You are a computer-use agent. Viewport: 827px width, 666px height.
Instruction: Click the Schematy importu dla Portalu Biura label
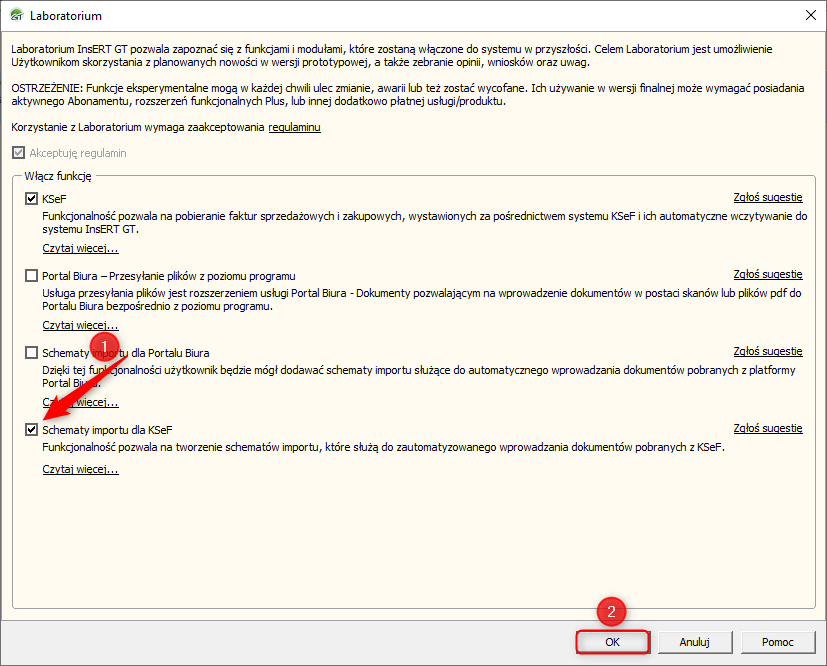126,353
